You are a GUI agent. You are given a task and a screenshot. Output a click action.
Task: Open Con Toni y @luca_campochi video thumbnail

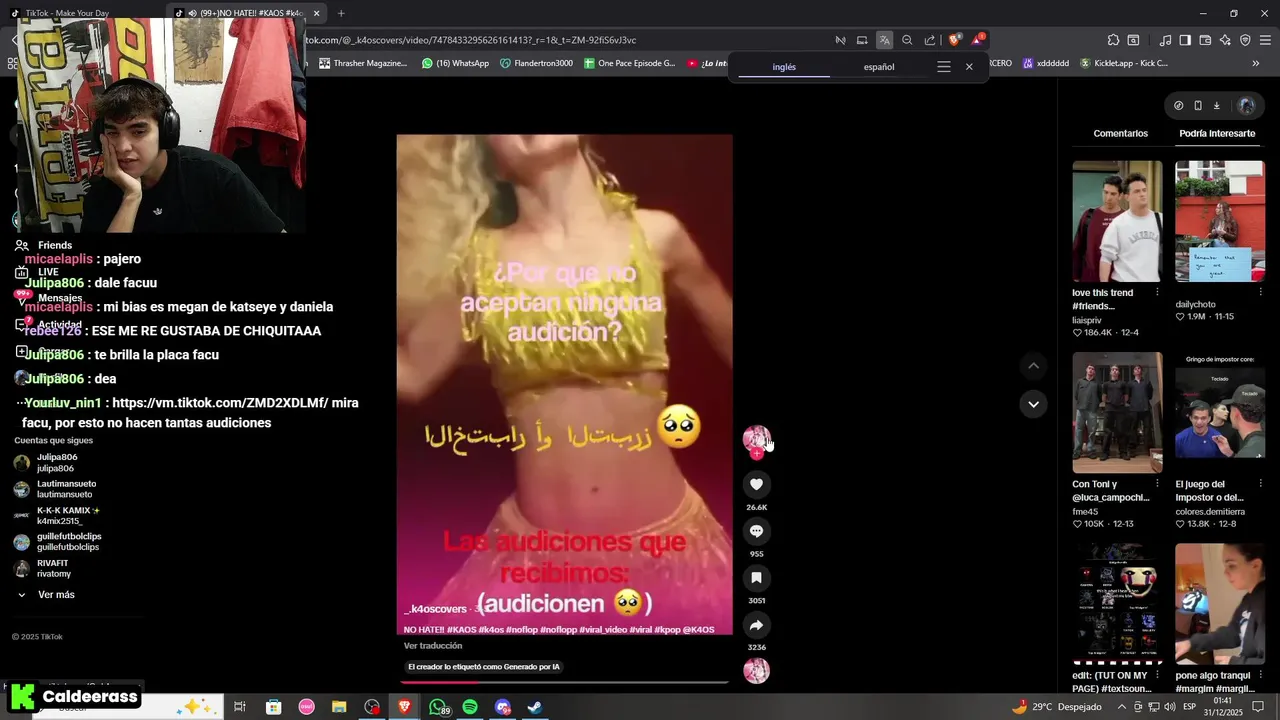tap(1117, 412)
